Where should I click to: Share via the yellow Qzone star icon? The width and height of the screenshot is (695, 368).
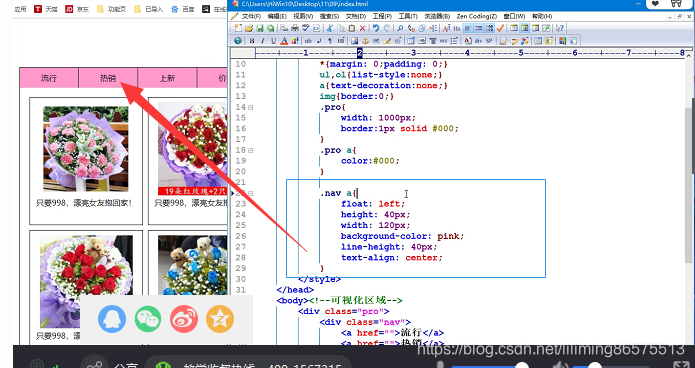220,319
